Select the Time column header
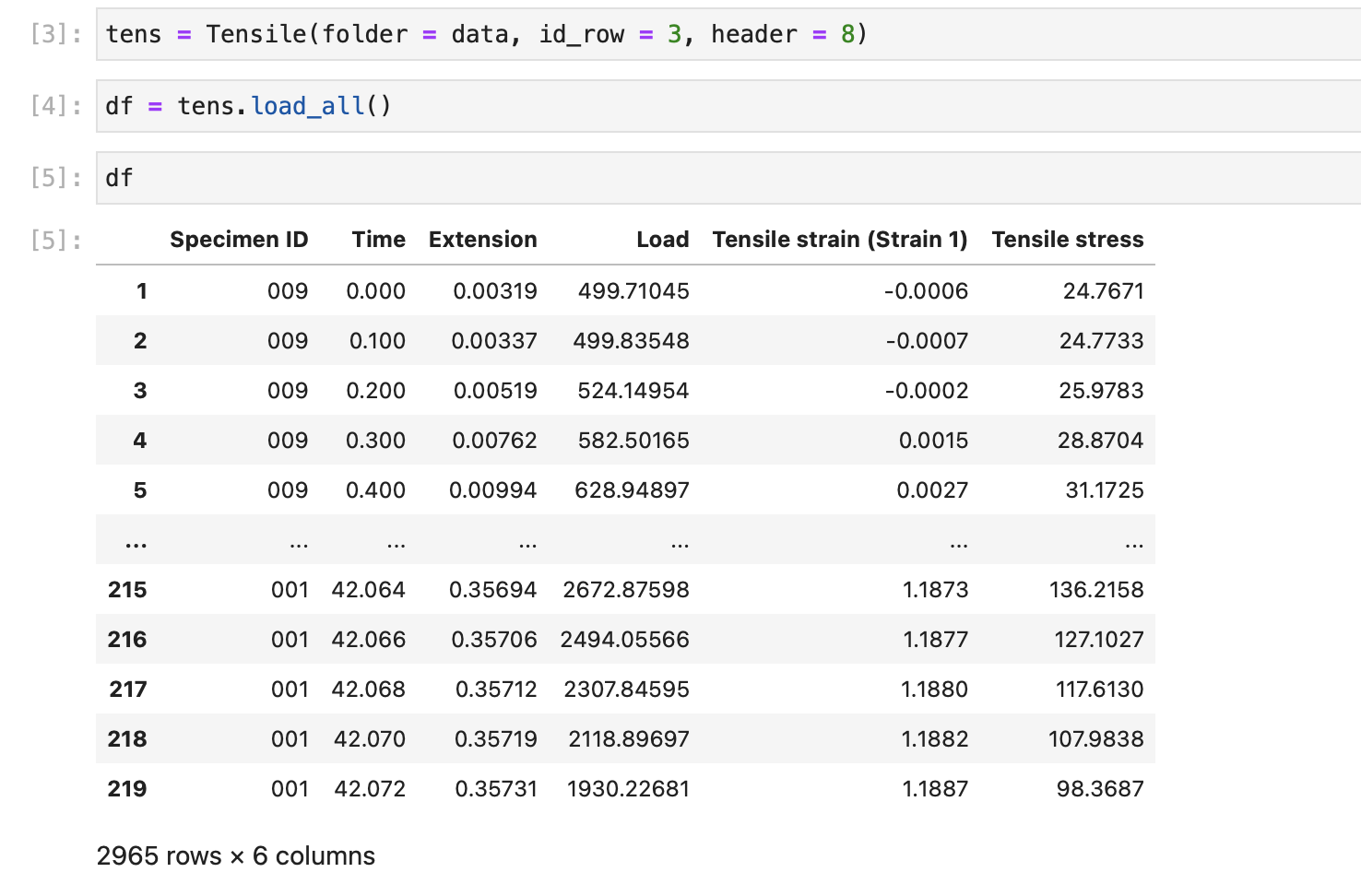The width and height of the screenshot is (1361, 896). pos(378,240)
